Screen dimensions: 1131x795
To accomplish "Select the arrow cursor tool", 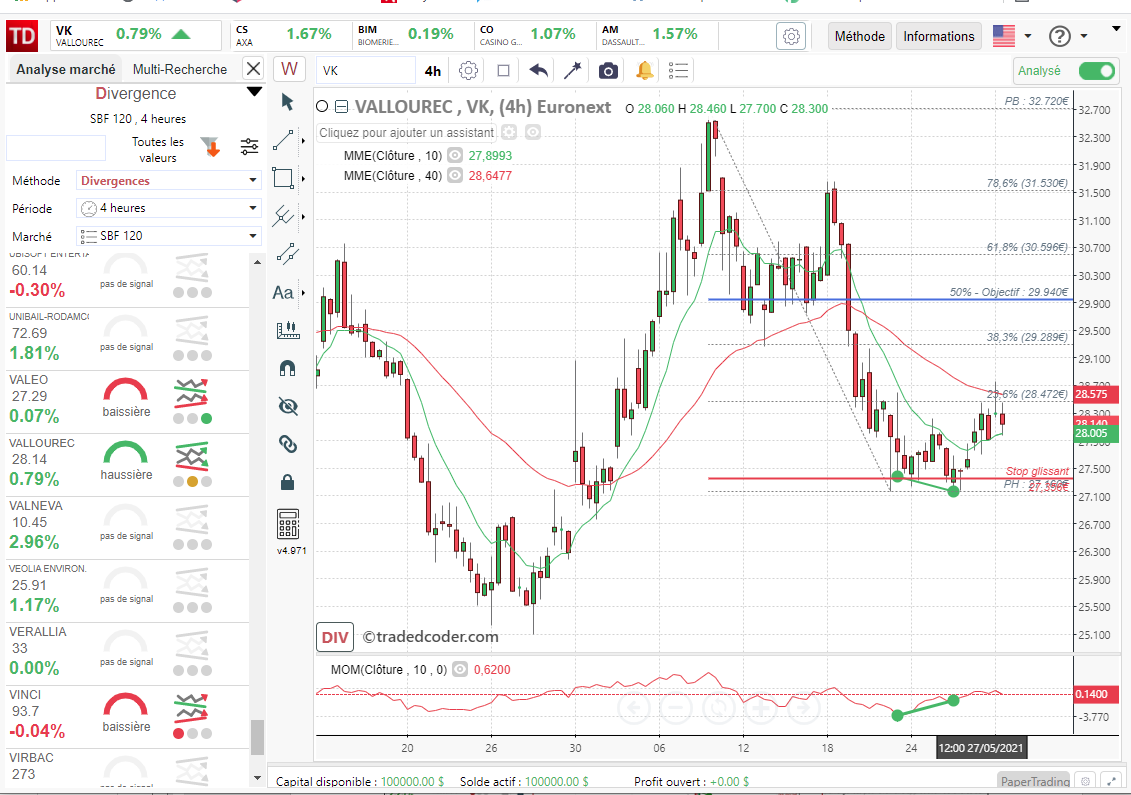I will tap(287, 102).
